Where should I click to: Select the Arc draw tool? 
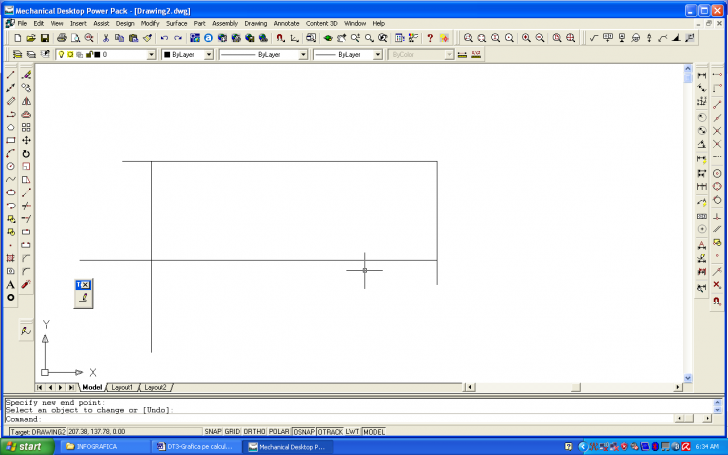click(11, 153)
